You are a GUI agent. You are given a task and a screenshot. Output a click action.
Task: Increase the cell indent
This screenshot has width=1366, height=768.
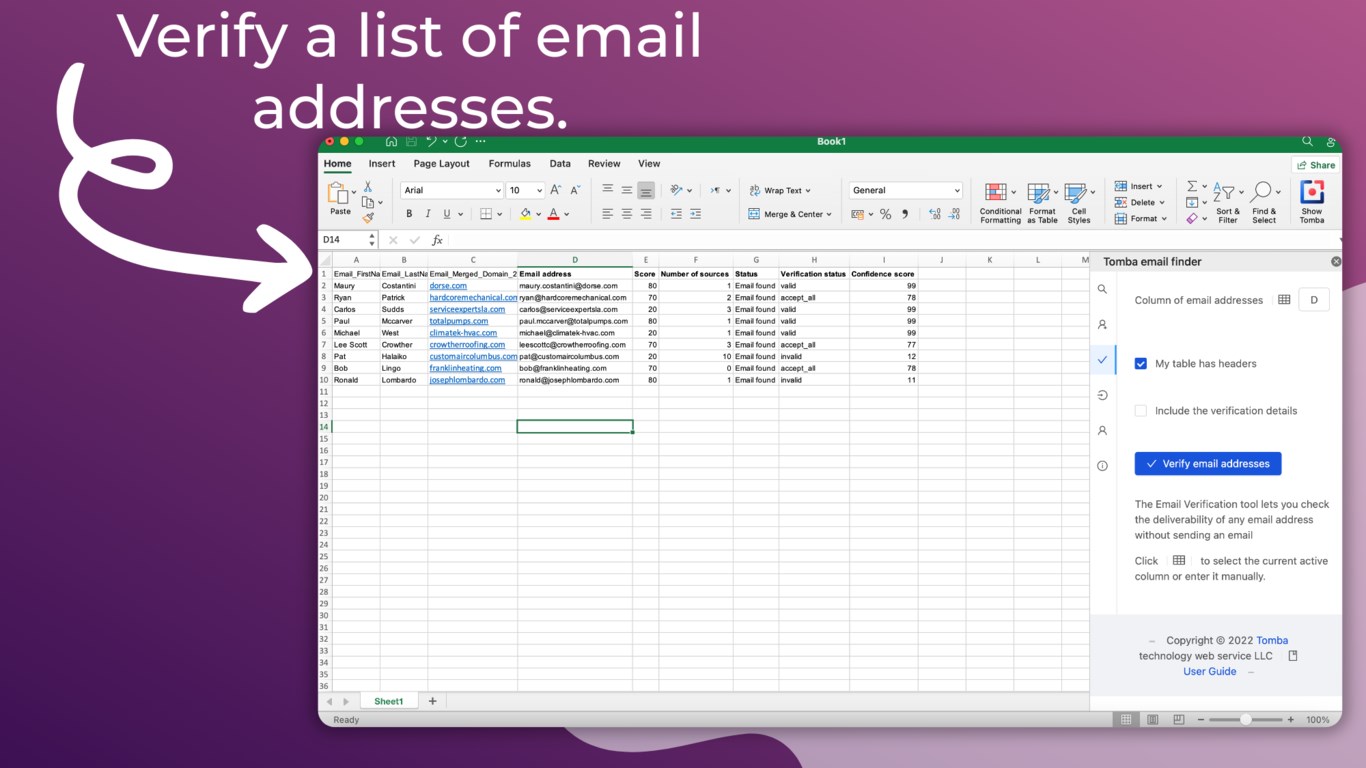695,214
